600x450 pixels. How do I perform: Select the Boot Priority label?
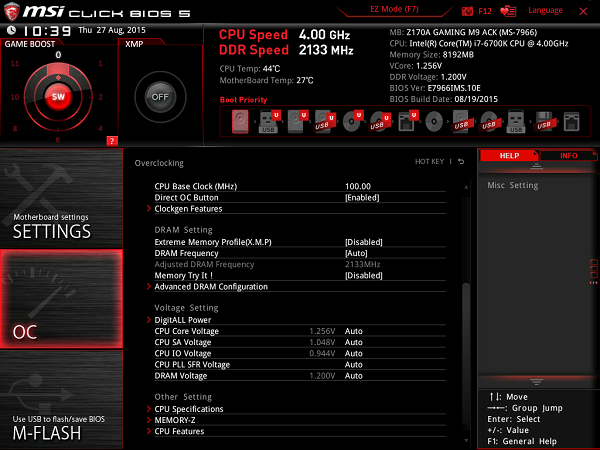click(x=243, y=100)
